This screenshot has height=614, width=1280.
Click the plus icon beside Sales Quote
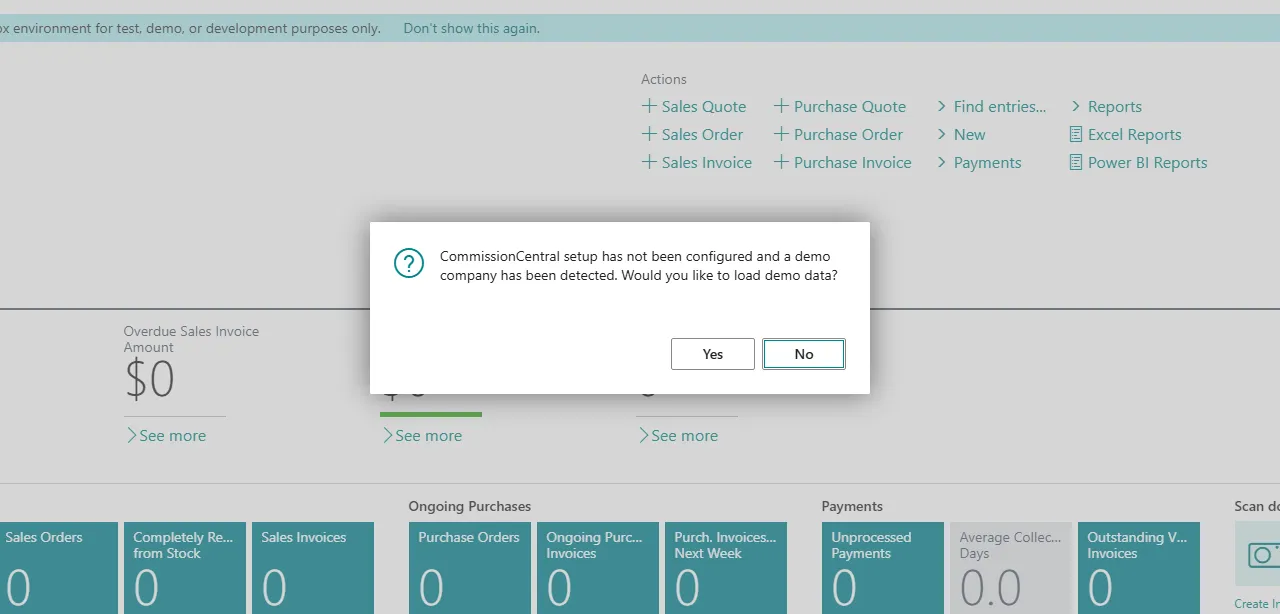pos(649,106)
